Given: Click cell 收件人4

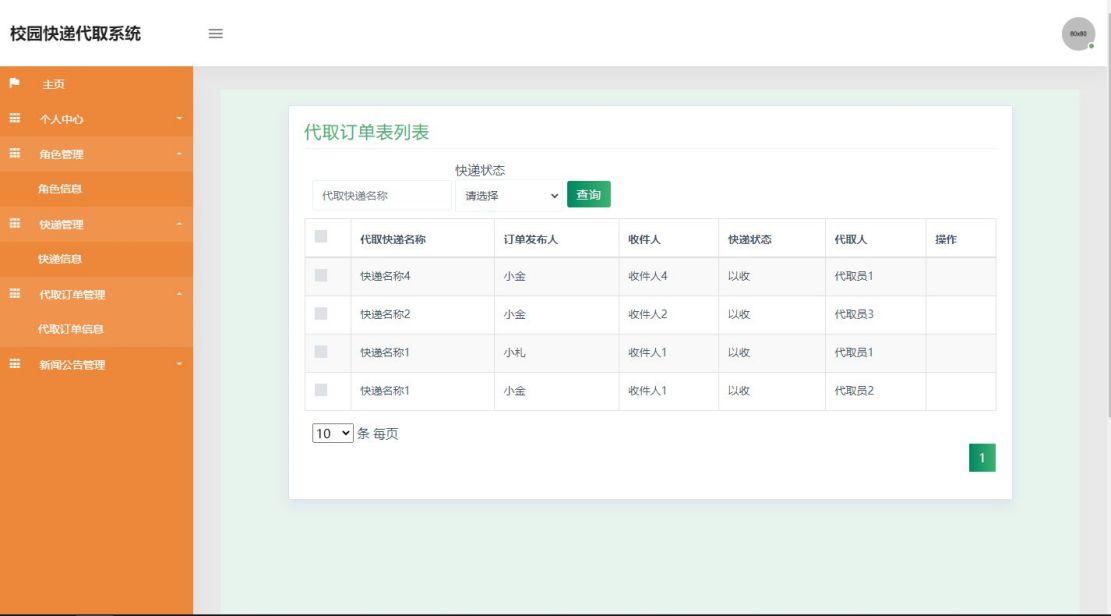Looking at the screenshot, I should tap(648, 276).
